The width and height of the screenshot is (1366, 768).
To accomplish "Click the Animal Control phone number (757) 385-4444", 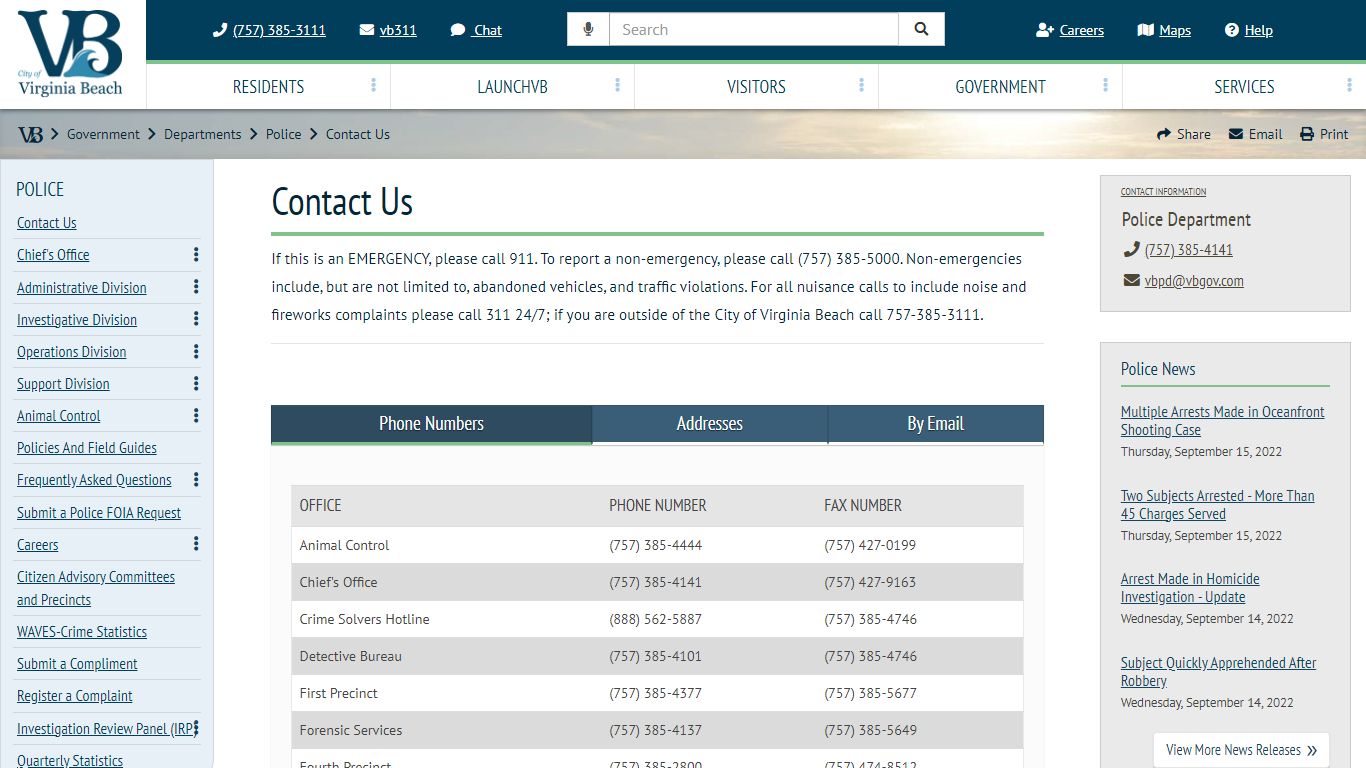I will (656, 545).
